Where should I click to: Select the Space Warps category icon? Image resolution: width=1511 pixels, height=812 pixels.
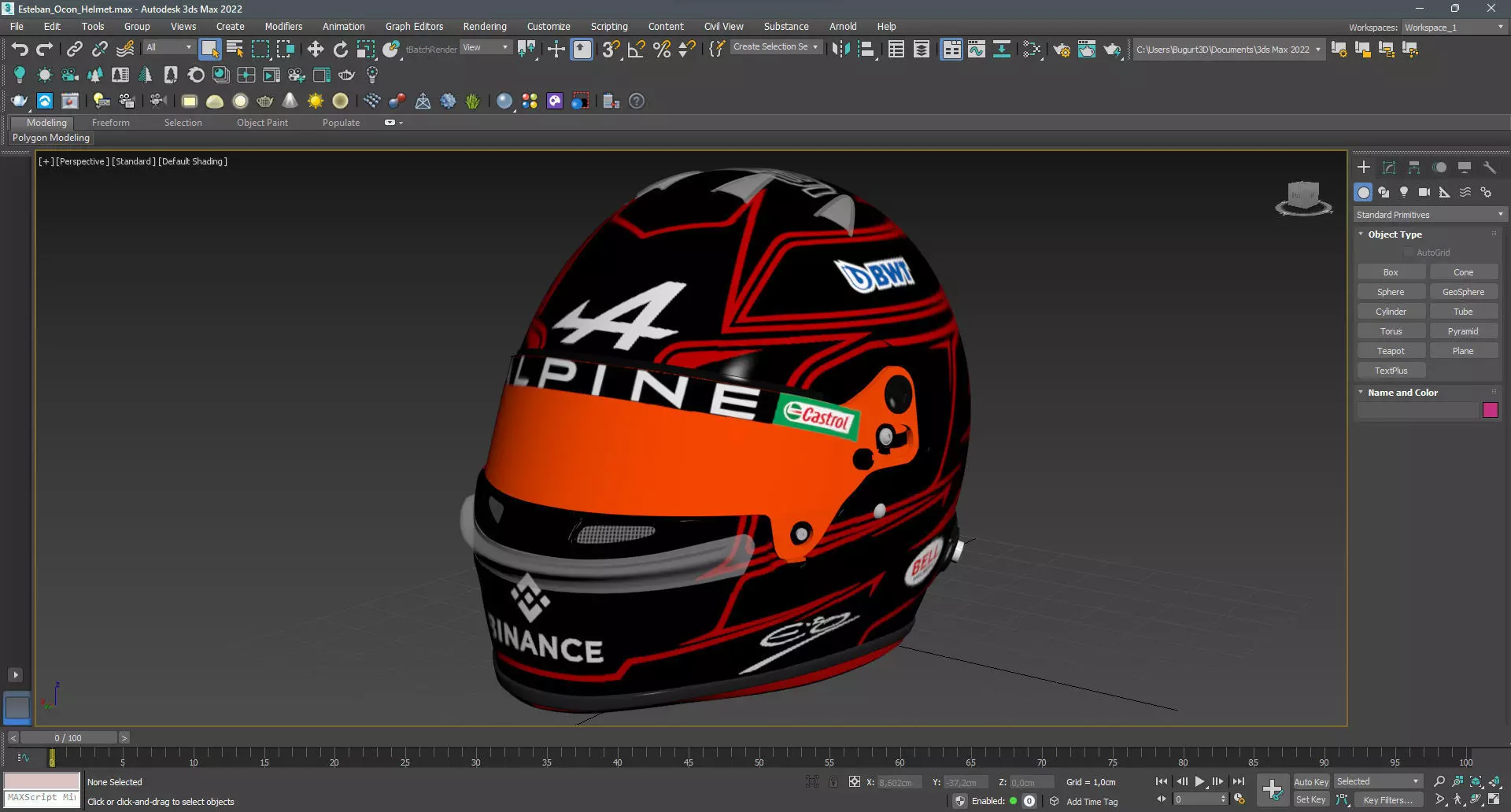[x=1465, y=192]
